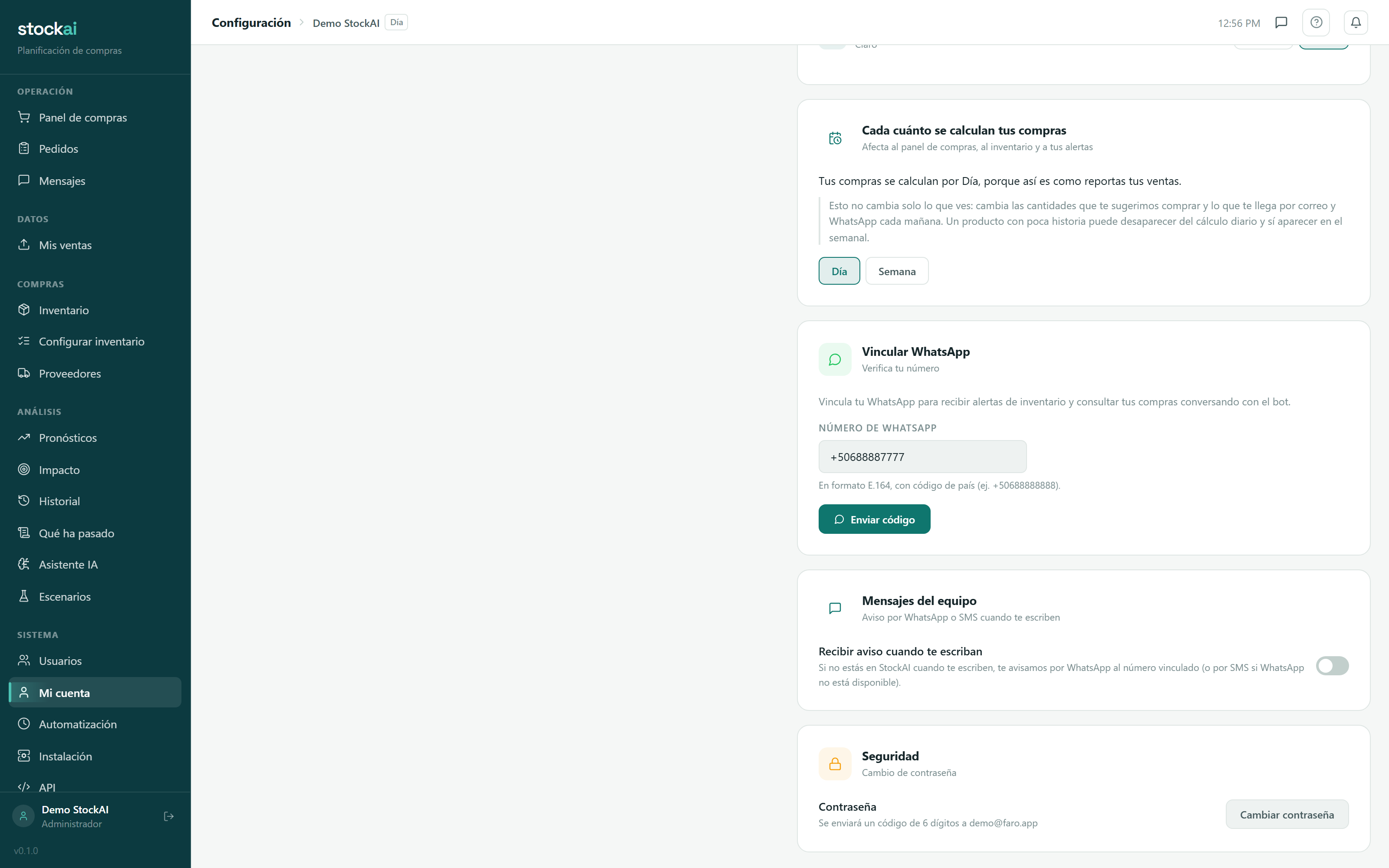The width and height of the screenshot is (1389, 868).
Task: Click the Proveedores truck icon
Action: (x=23, y=373)
